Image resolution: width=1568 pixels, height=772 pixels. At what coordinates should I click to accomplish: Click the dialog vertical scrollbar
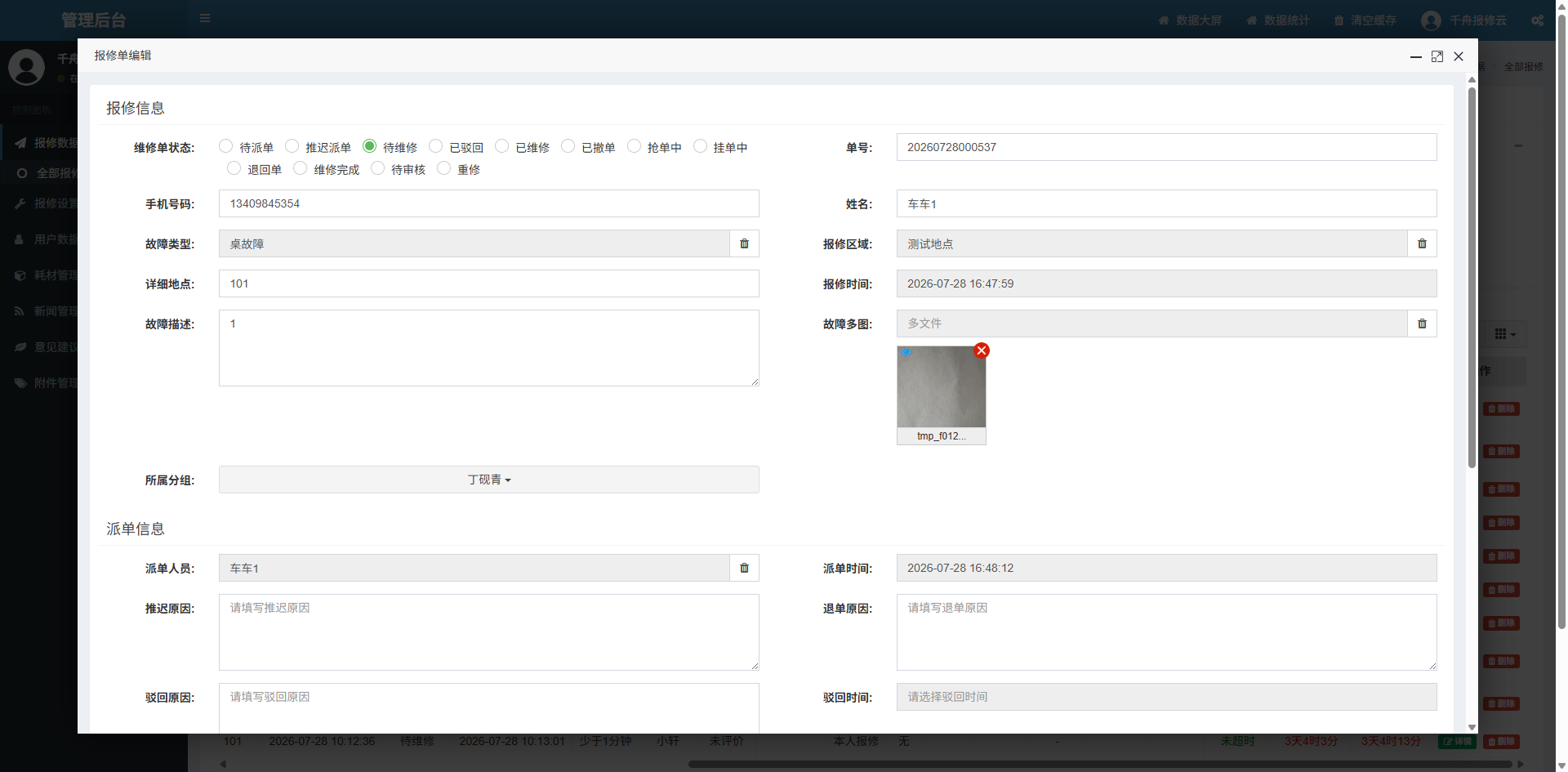(1472, 278)
